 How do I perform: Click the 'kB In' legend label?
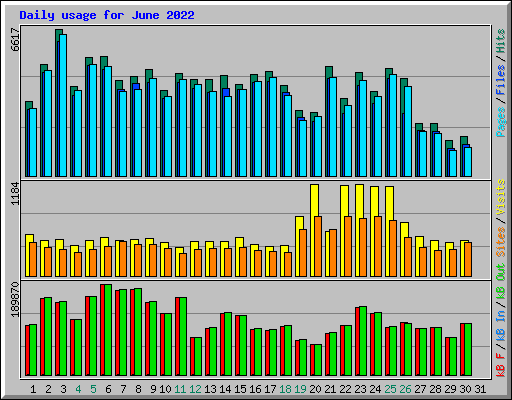(501, 326)
